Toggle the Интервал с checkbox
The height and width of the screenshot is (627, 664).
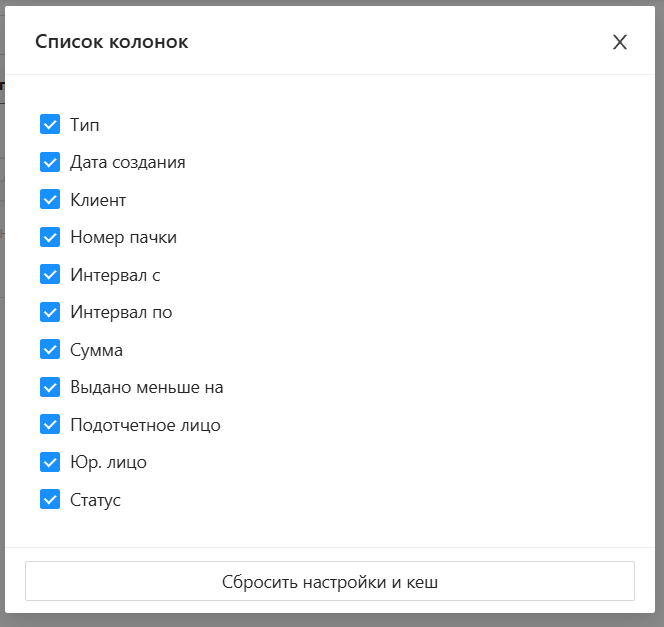(50, 274)
